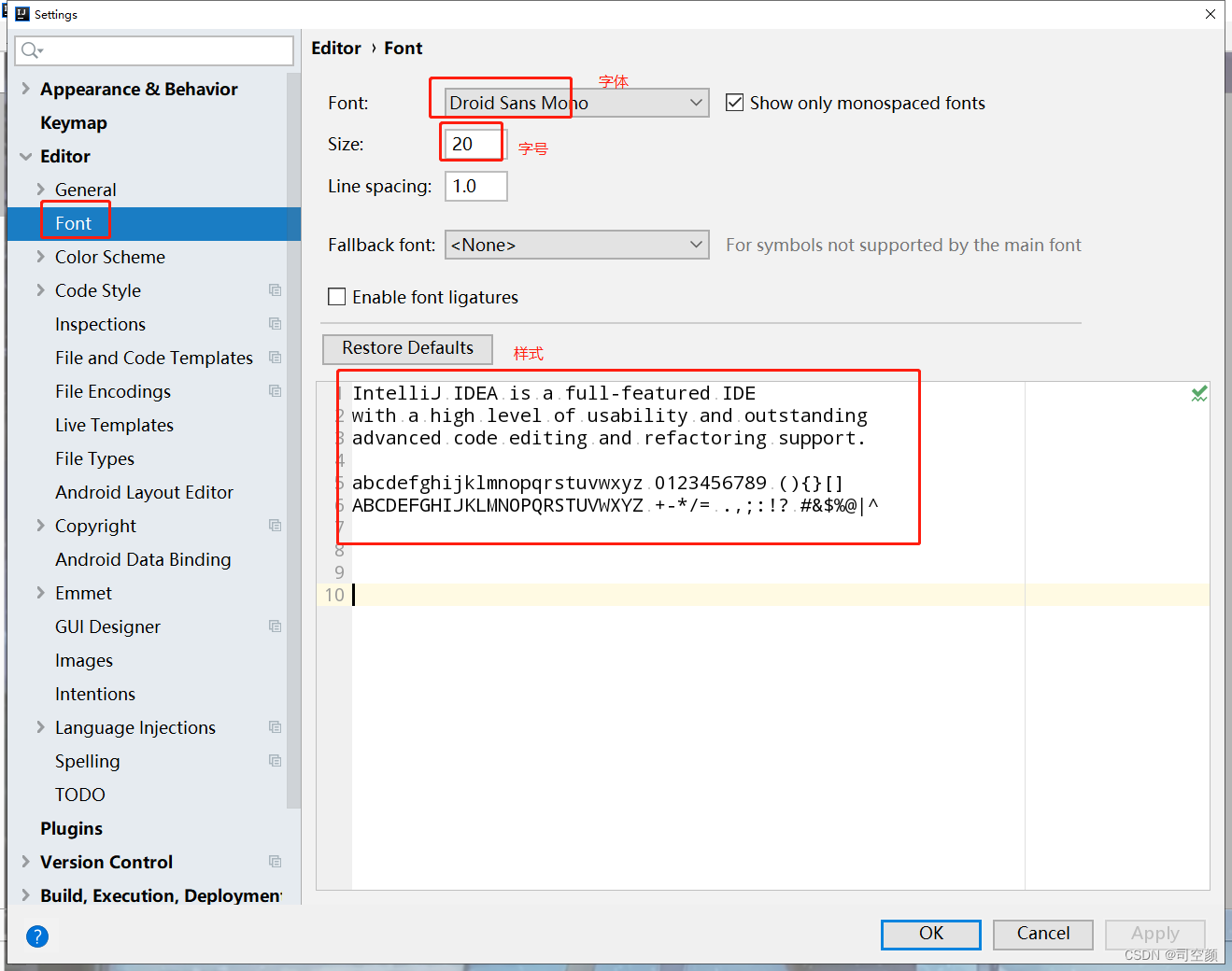Select Keymap in the settings tree
This screenshot has height=971, width=1232.
[74, 122]
